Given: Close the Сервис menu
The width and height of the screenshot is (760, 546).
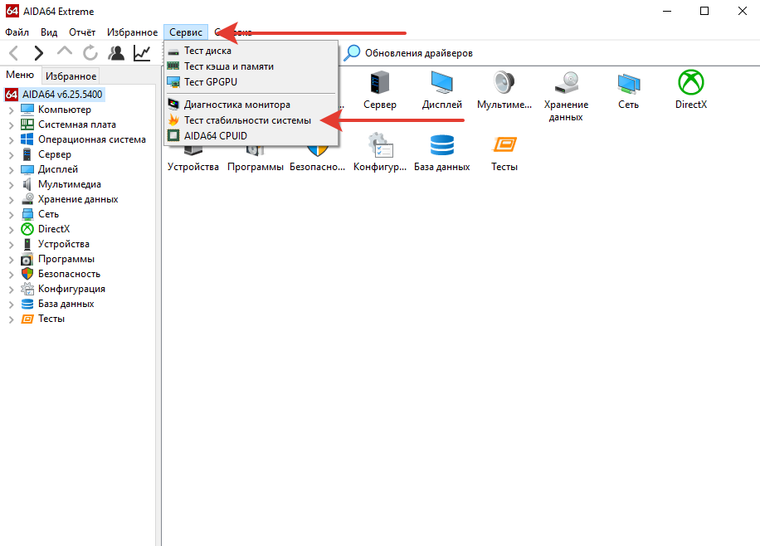Looking at the screenshot, I should tap(186, 32).
